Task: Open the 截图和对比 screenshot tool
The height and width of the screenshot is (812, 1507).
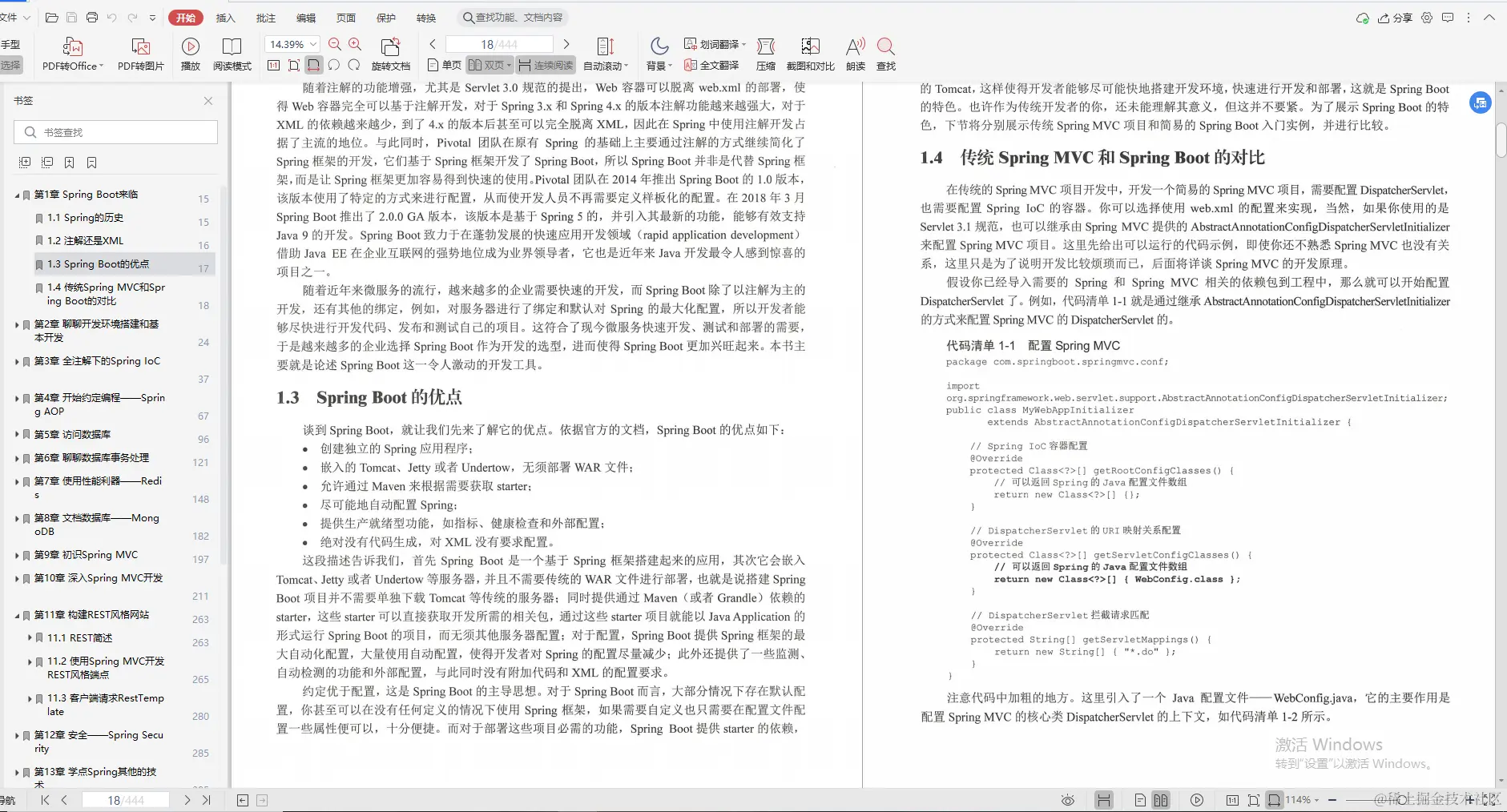Action: (x=810, y=53)
